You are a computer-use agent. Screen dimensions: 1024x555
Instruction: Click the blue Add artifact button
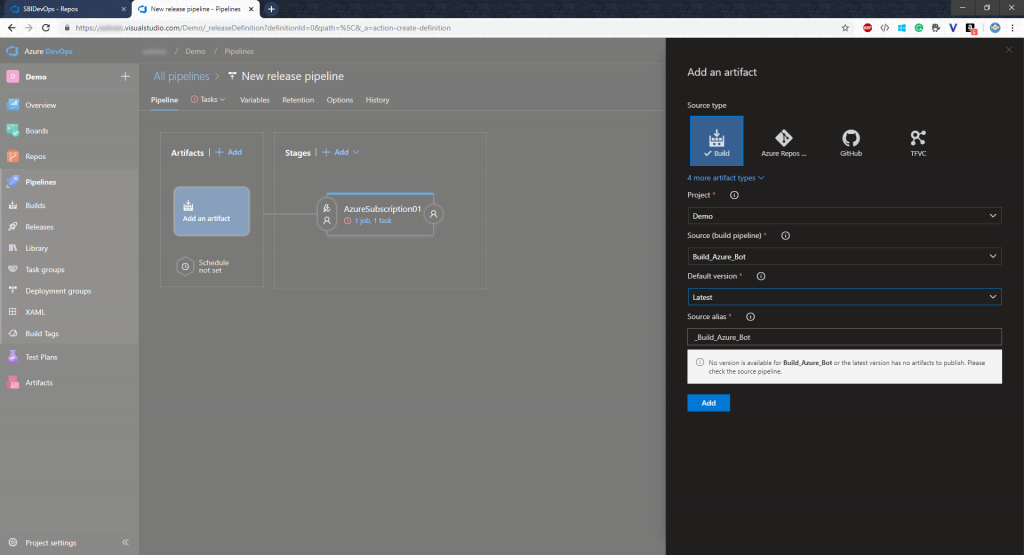click(709, 403)
